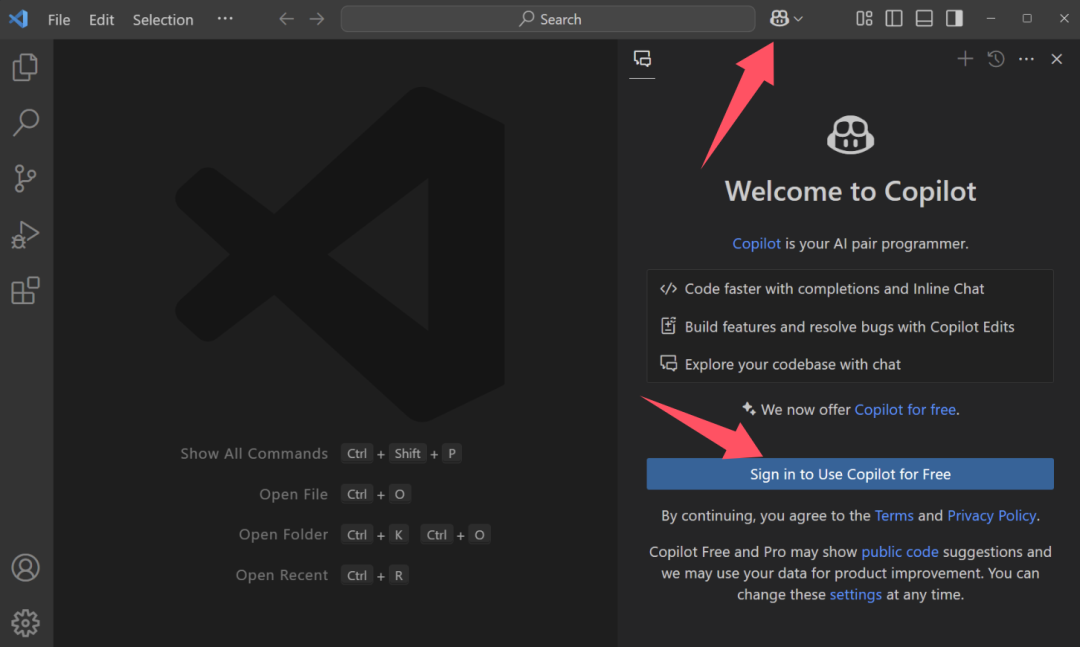This screenshot has height=647, width=1080.
Task: Close the Copilot chat panel
Action: [x=1057, y=59]
